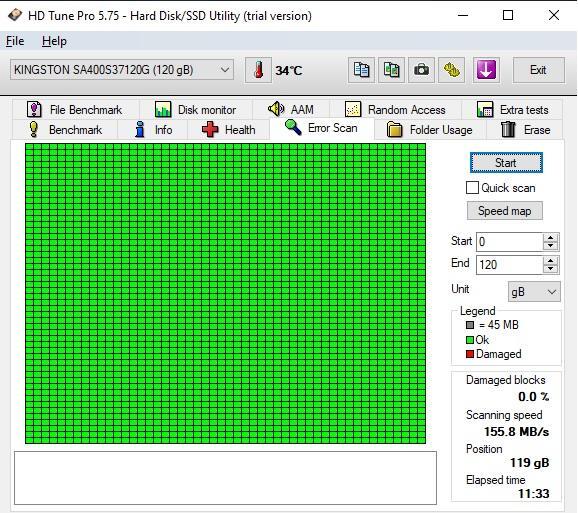Increase the Start value with up arrow
This screenshot has height=513, width=578.
pyautogui.click(x=550, y=238)
